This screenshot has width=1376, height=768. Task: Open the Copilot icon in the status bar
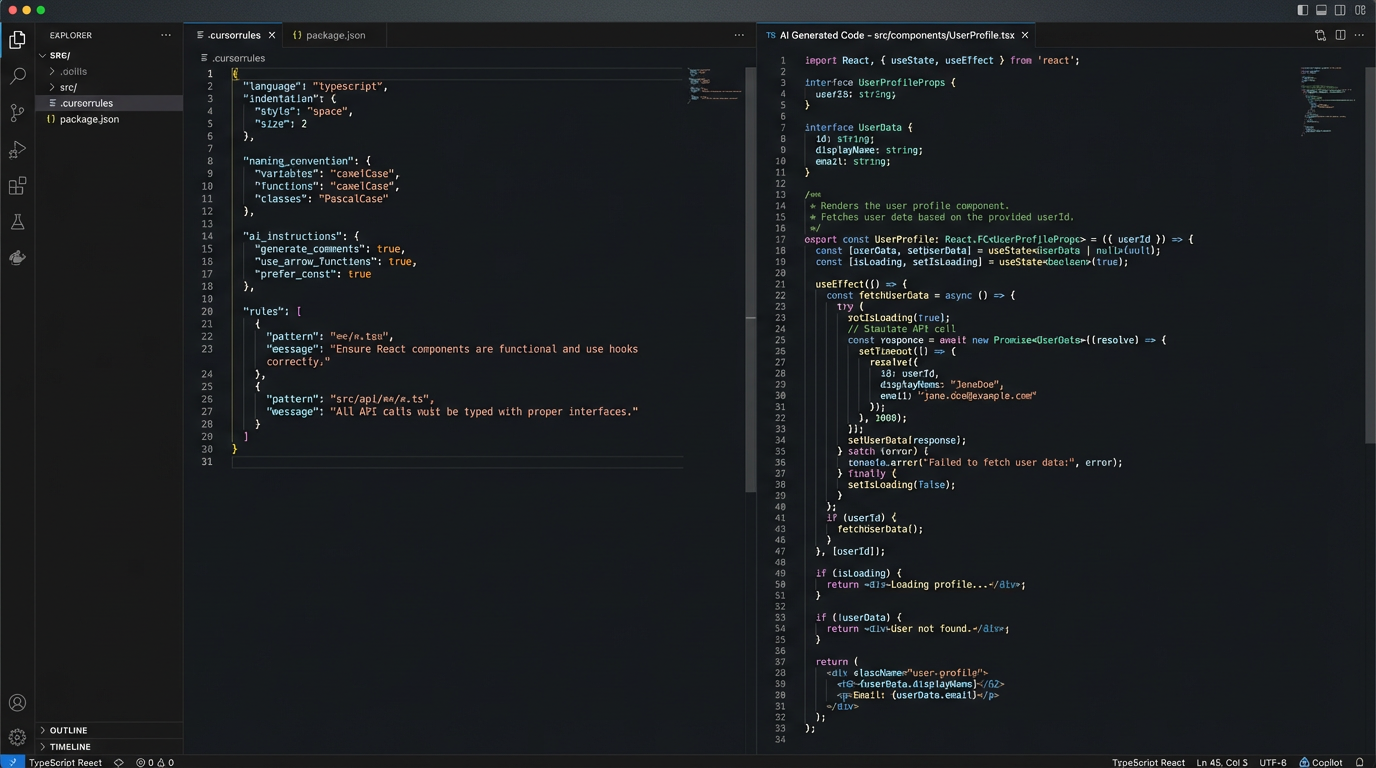1321,762
